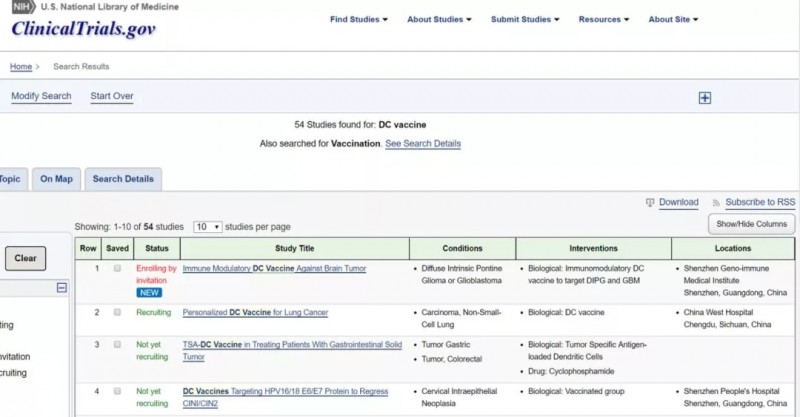Expand the search panel plus icon

705,98
